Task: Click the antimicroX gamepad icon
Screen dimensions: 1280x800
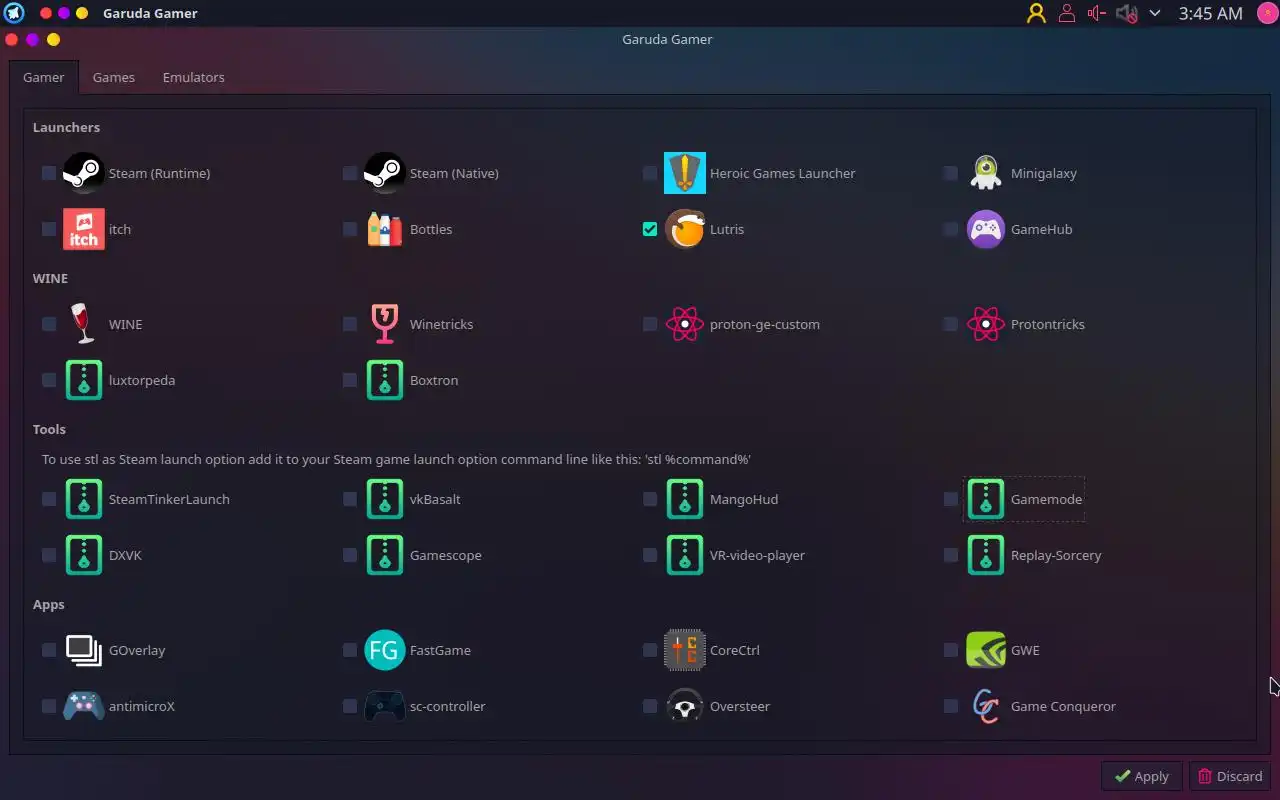Action: [83, 706]
